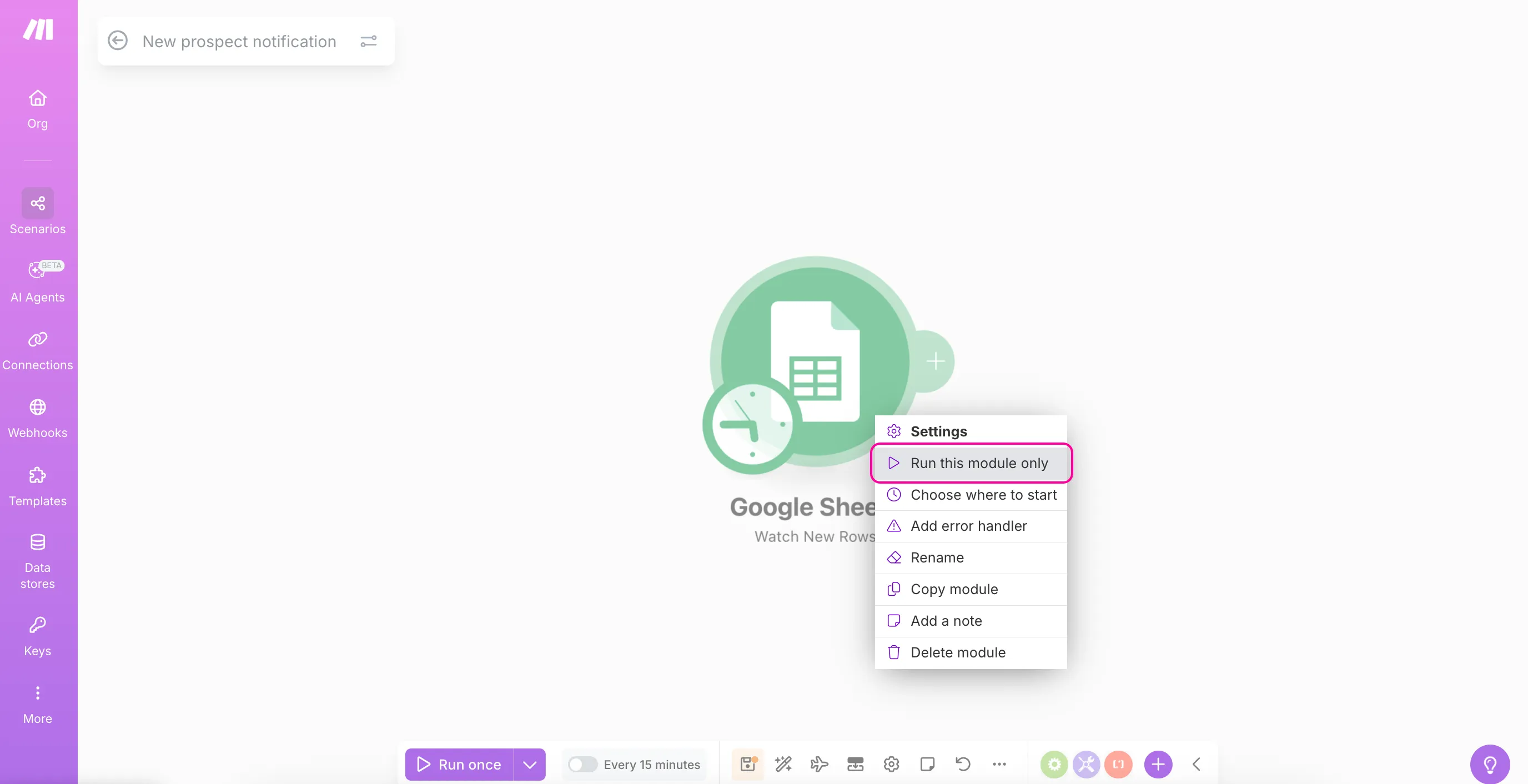
Task: Open the orange brackets favorites icon
Action: 1118,764
